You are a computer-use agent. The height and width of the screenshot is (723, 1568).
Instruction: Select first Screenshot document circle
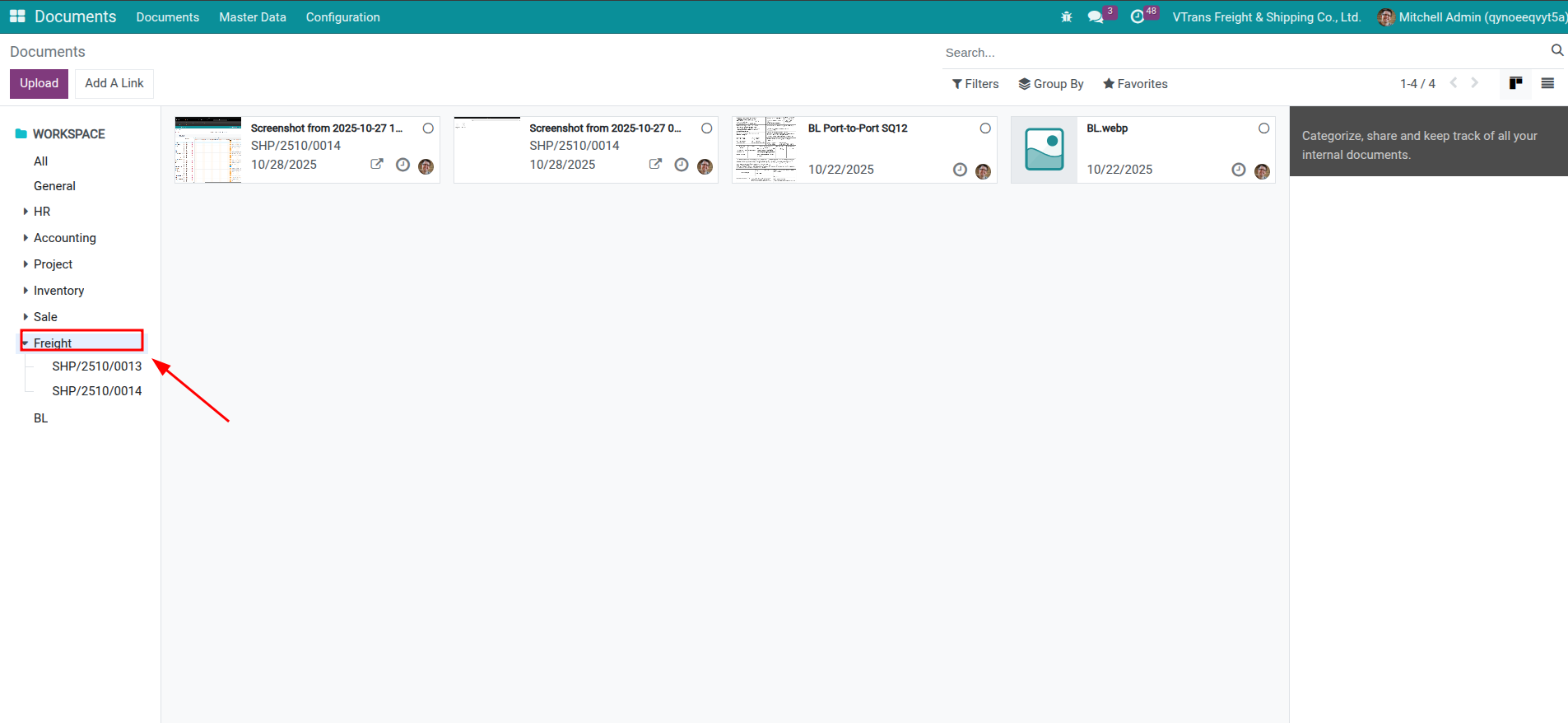[x=428, y=128]
